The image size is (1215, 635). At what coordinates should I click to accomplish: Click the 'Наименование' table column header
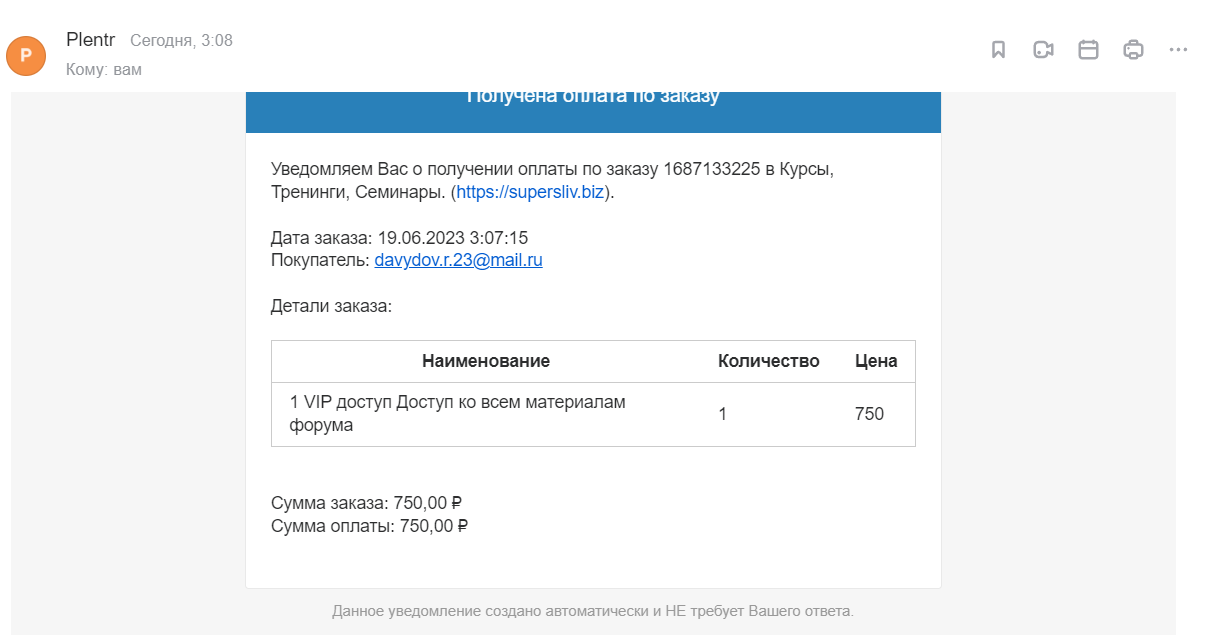(x=486, y=361)
